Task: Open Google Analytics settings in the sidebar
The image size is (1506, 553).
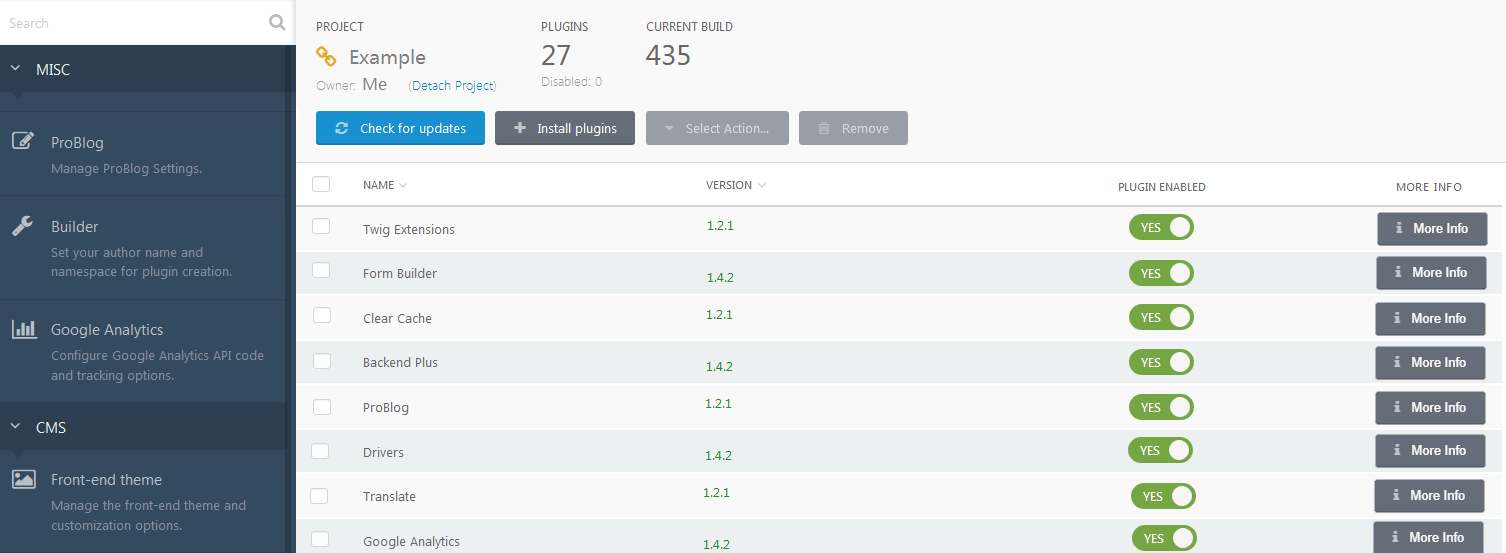Action: (143, 351)
